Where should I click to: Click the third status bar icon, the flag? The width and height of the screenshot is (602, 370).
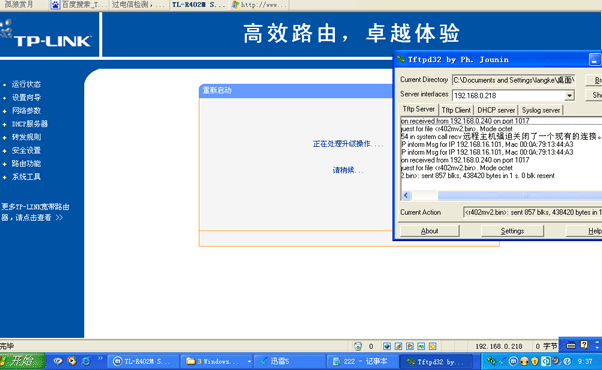410,346
